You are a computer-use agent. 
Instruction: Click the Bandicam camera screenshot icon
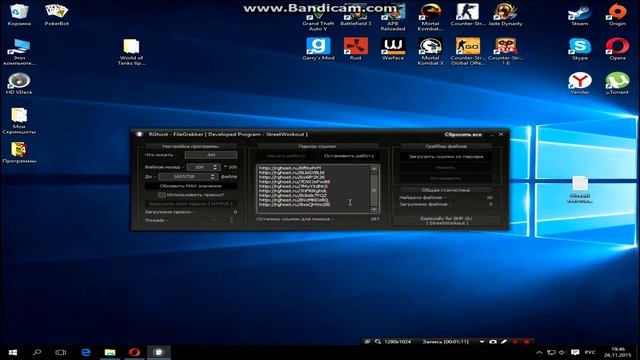click(493, 341)
